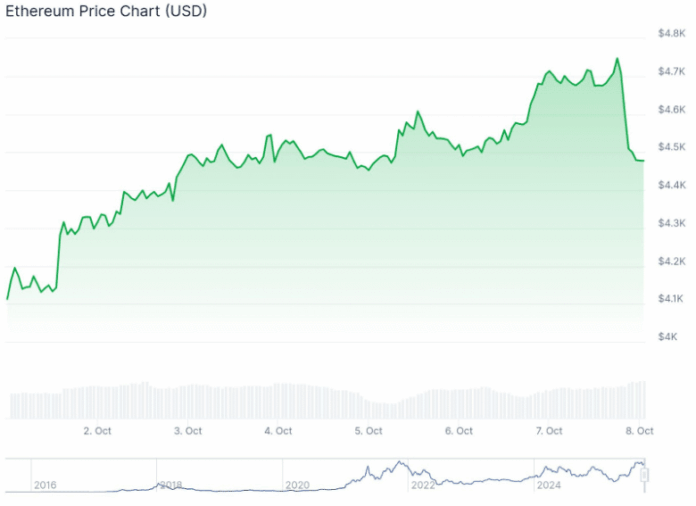Click the $4.8K price axis label
The height and width of the screenshot is (506, 696).
(x=671, y=34)
